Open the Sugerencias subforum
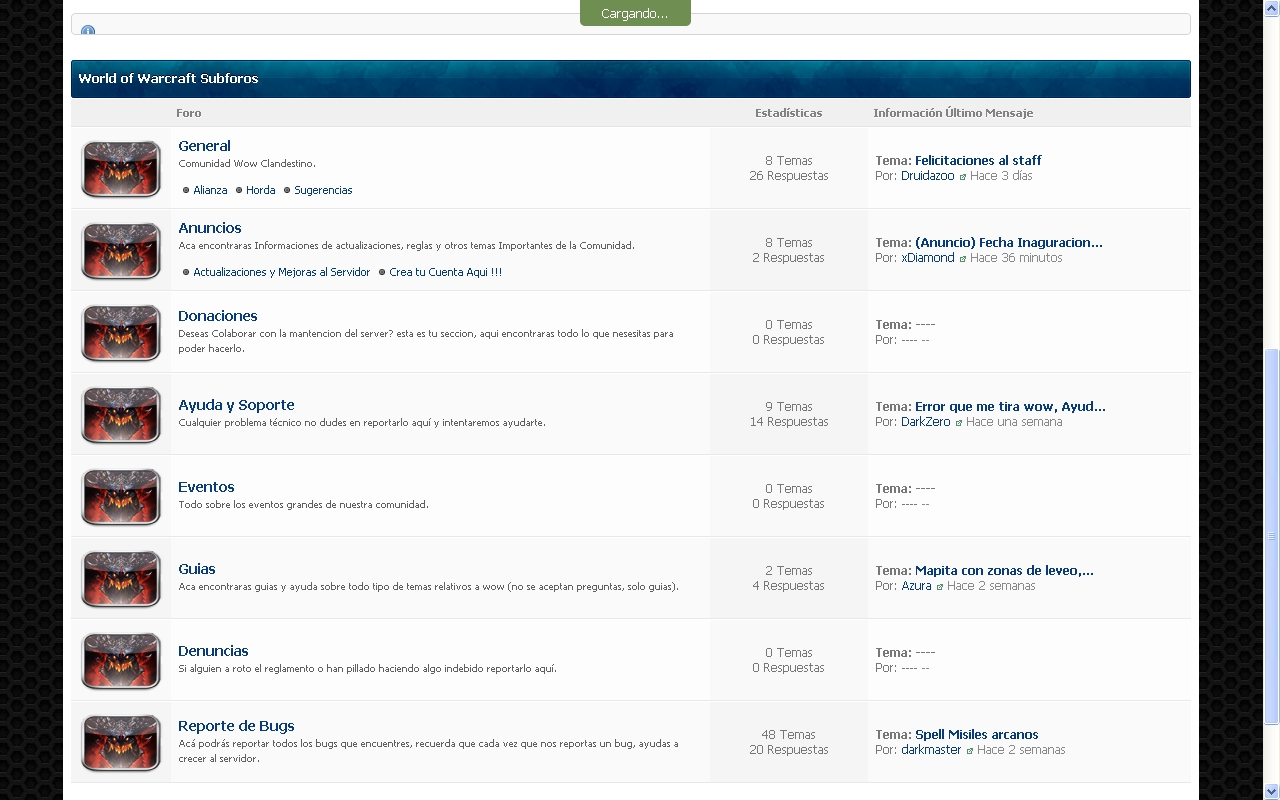Screen dimensions: 1280x800 point(323,190)
